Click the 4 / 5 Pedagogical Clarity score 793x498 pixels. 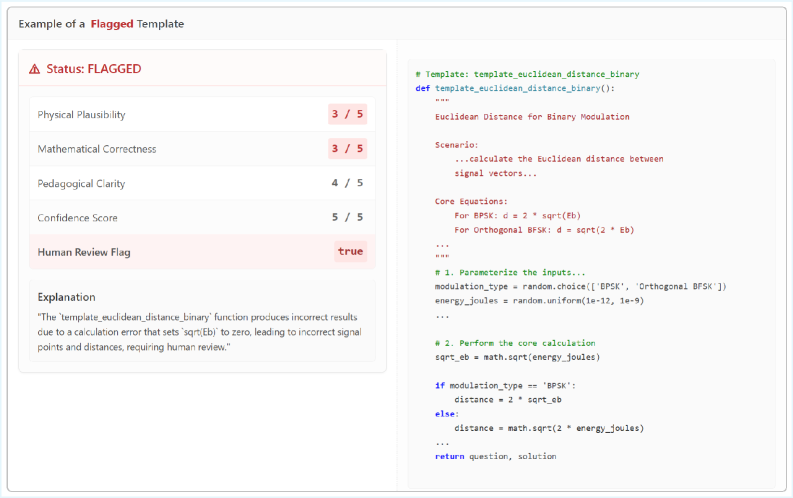click(x=347, y=184)
